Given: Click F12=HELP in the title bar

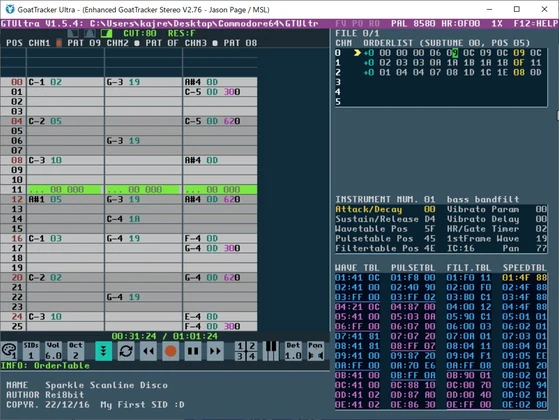Looking at the screenshot, I should pos(535,24).
